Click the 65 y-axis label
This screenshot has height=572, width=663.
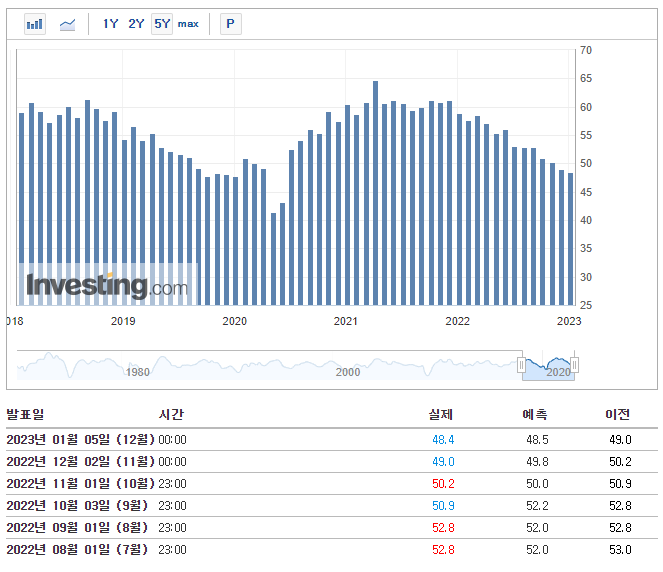point(586,78)
